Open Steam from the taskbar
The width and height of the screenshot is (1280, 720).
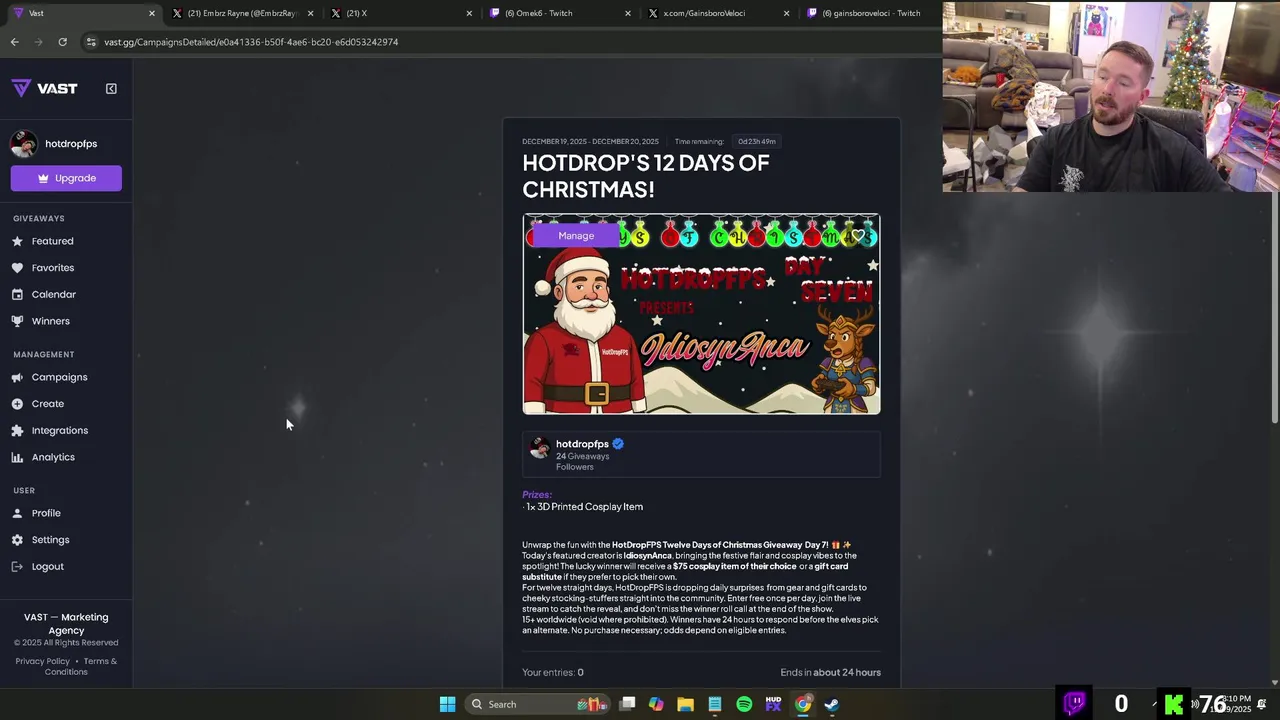point(832,704)
